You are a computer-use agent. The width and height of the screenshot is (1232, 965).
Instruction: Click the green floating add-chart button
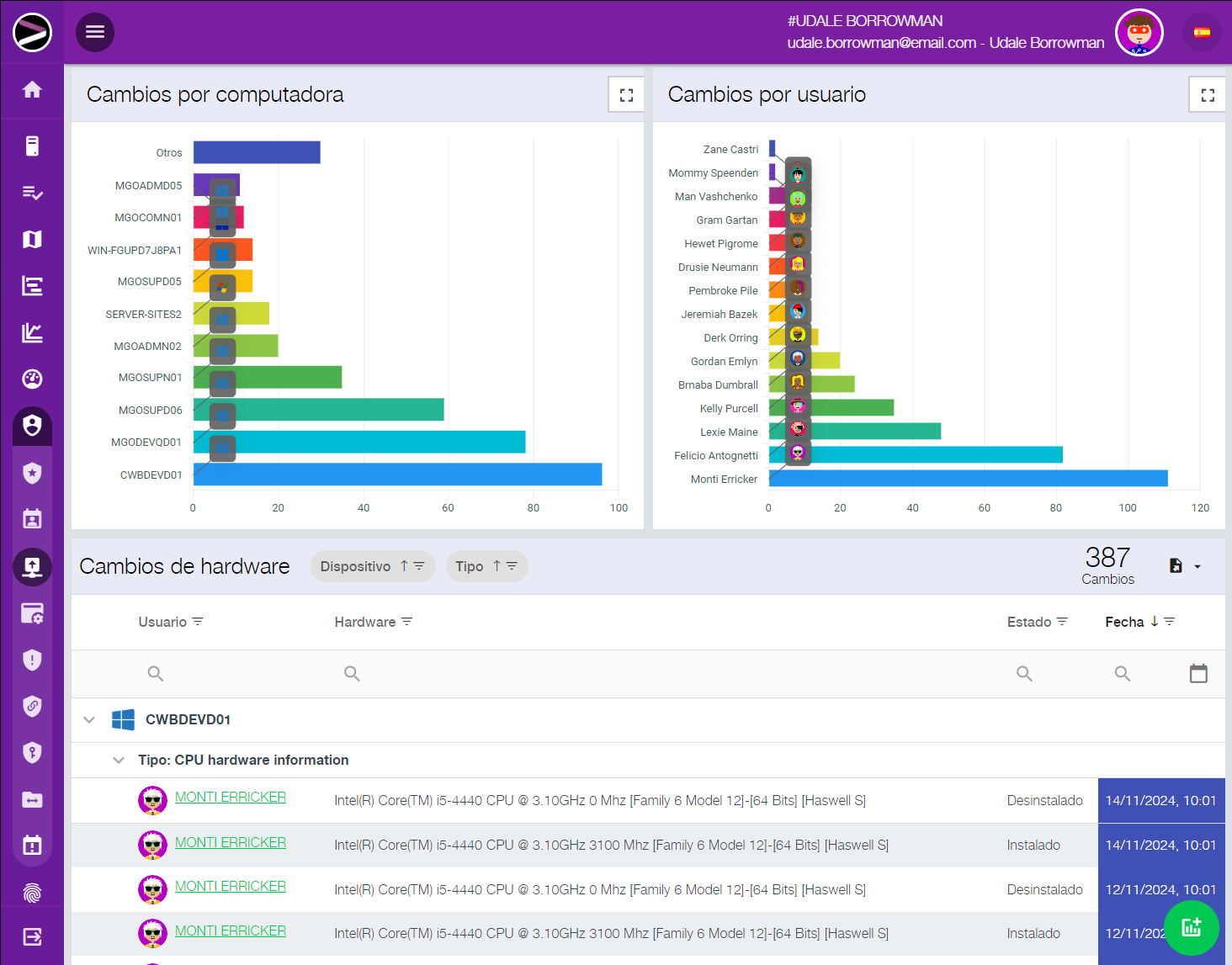(1191, 927)
